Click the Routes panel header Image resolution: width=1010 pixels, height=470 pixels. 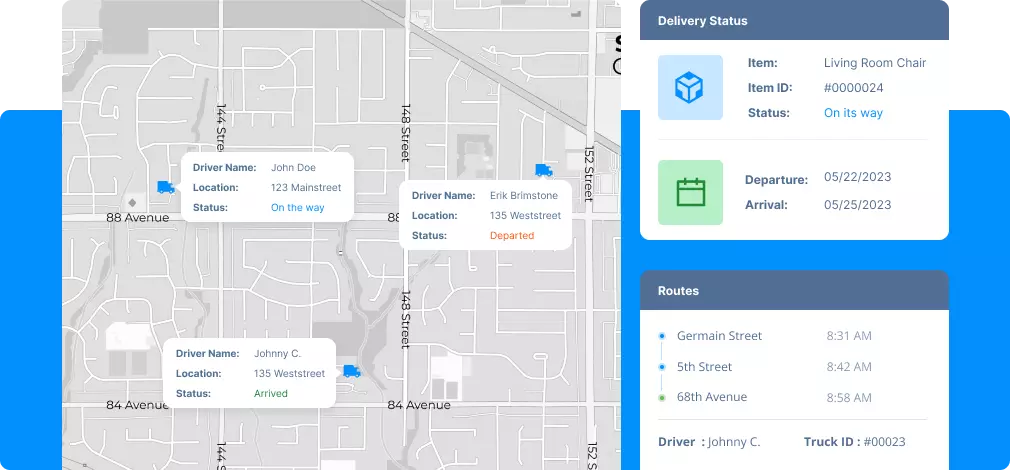[794, 291]
